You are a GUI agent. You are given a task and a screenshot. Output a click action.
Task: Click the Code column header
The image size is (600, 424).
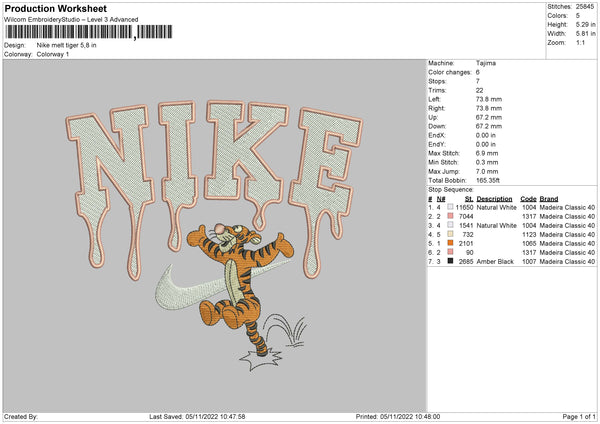528,199
